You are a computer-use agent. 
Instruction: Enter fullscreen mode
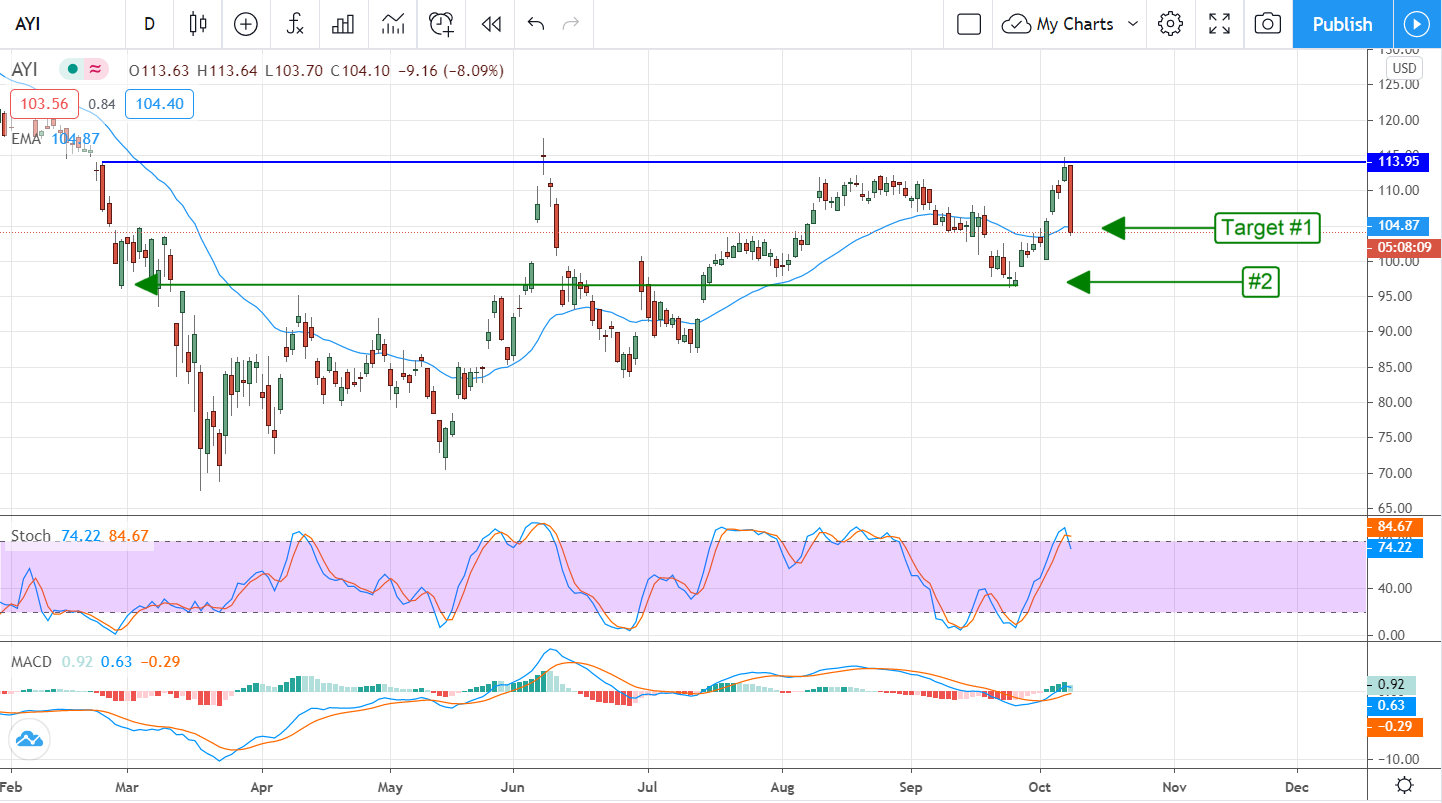[x=1219, y=24]
